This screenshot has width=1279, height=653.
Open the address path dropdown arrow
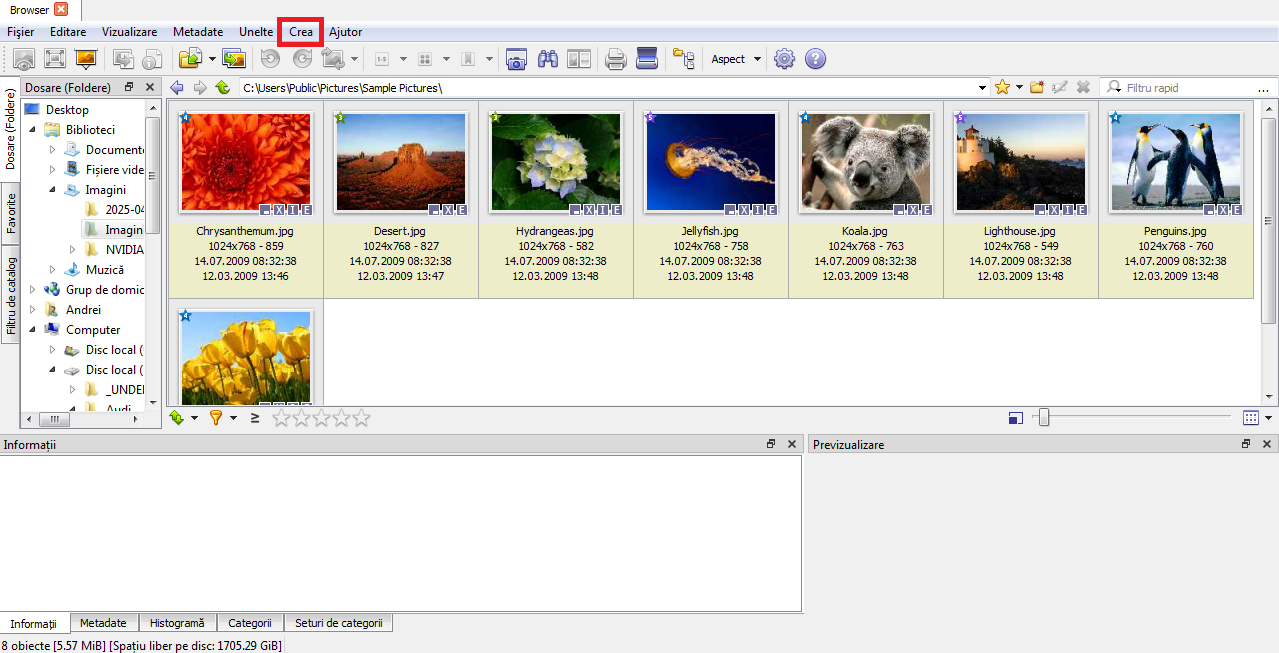point(983,88)
